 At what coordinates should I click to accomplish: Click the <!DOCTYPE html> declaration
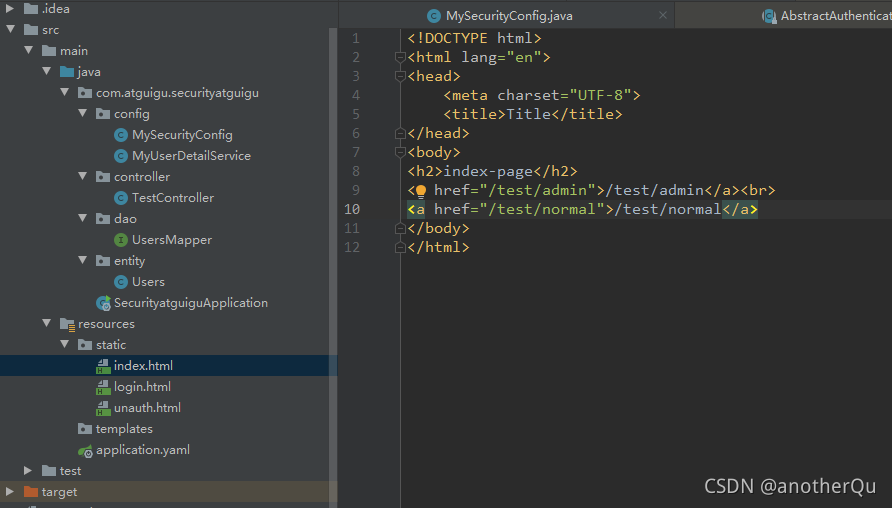coord(474,38)
